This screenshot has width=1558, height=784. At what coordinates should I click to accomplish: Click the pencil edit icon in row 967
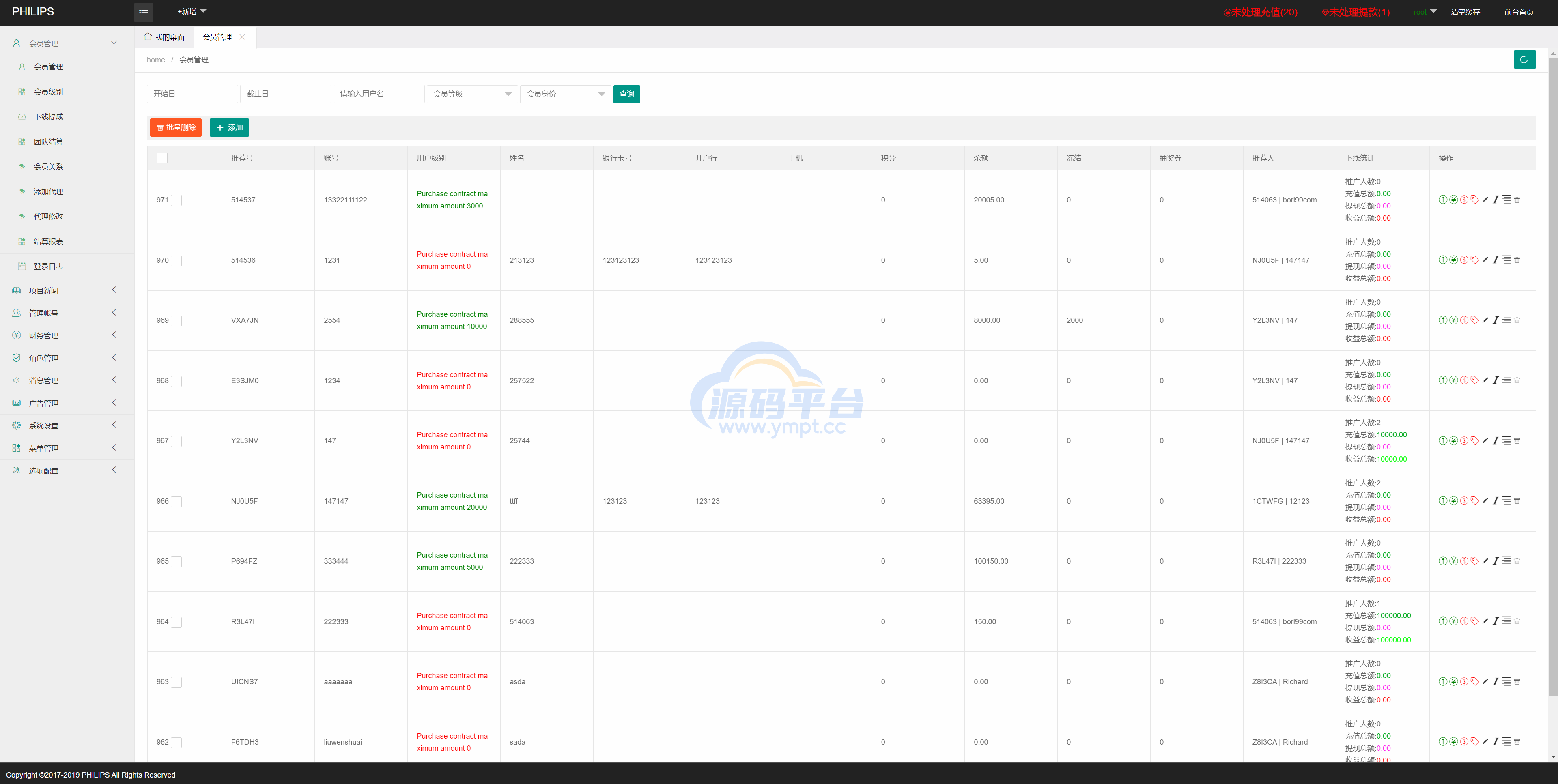click(1485, 440)
